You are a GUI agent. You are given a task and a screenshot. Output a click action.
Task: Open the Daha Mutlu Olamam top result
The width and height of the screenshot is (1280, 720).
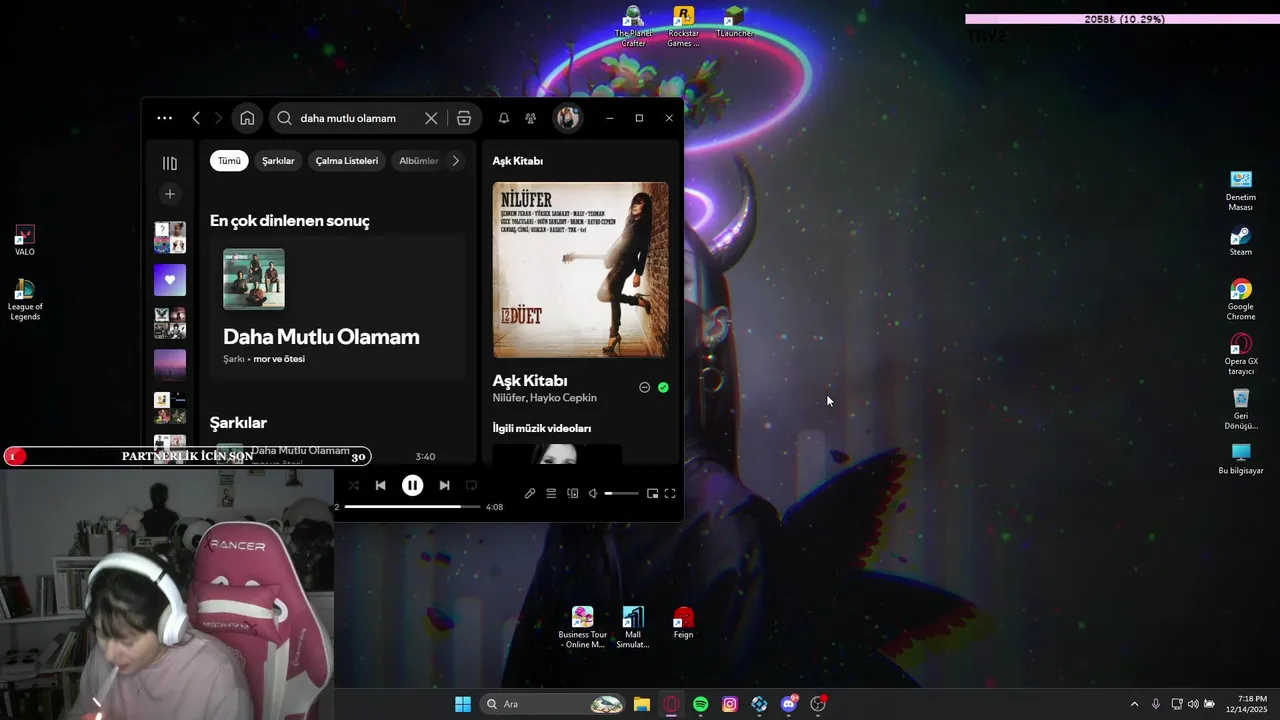(338, 307)
